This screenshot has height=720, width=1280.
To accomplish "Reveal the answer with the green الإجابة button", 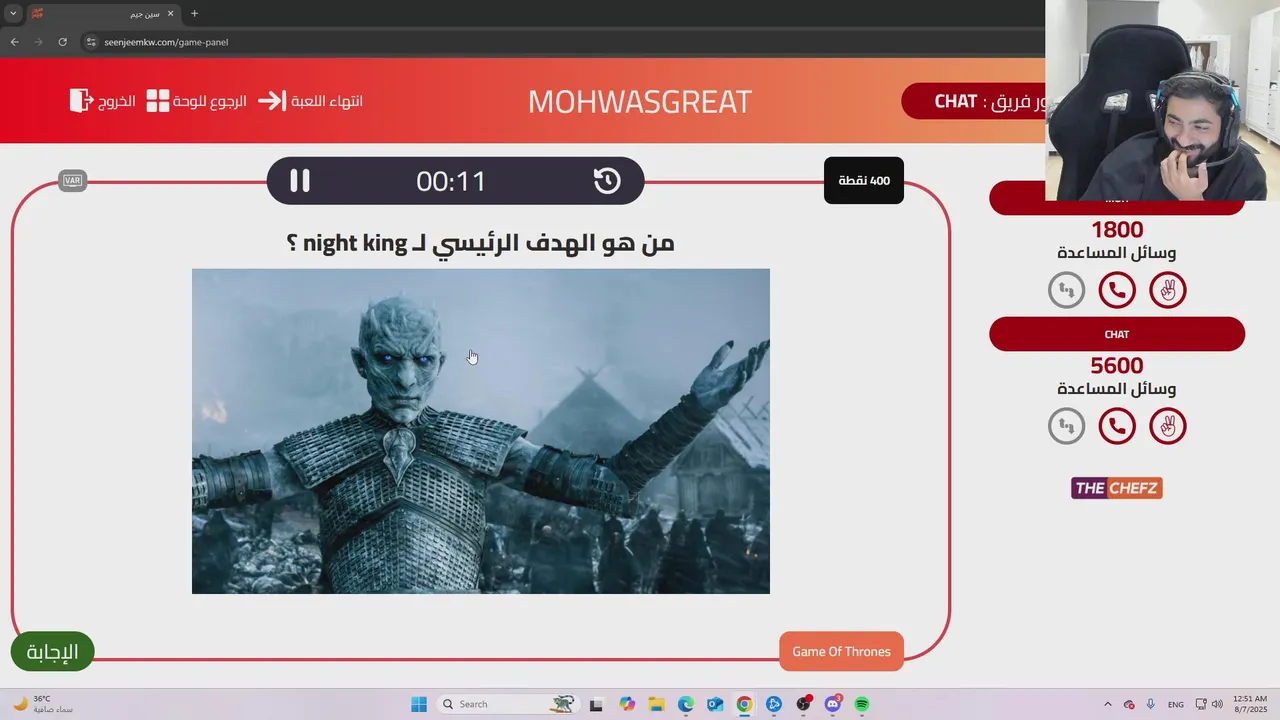I will pyautogui.click(x=52, y=652).
